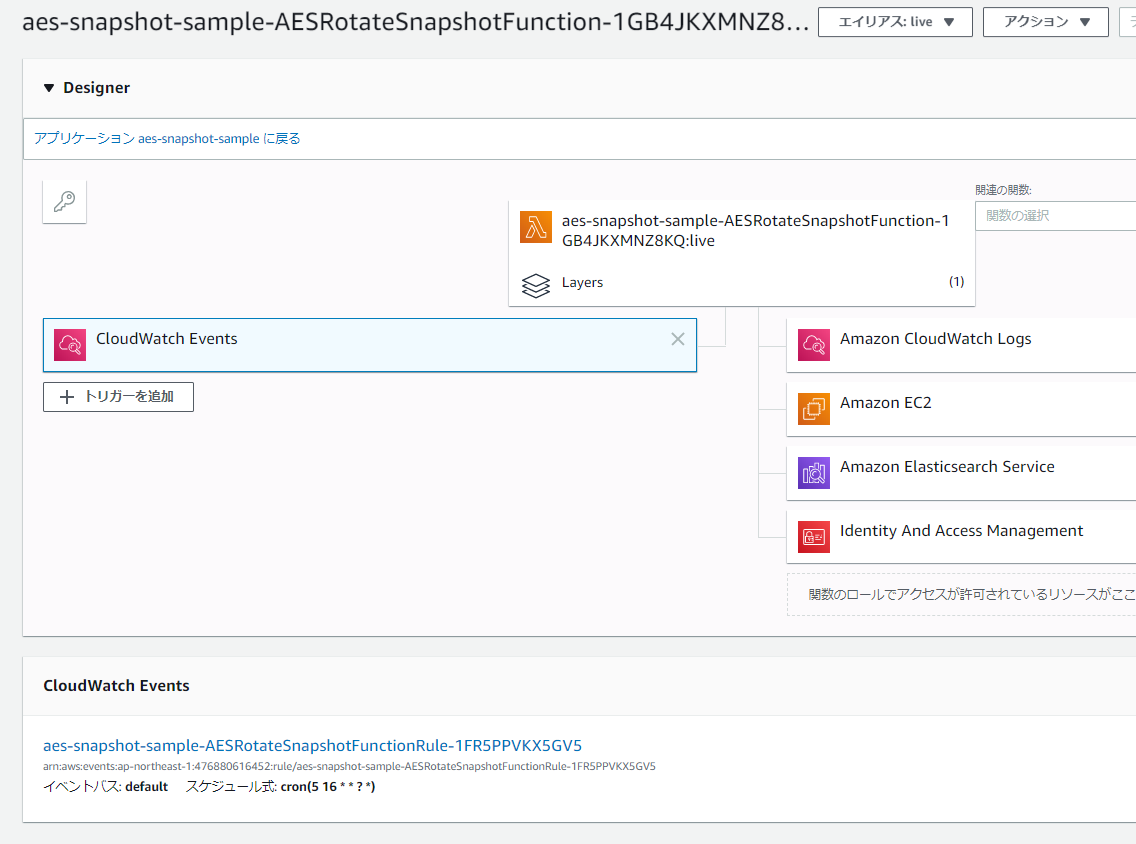This screenshot has width=1136, height=844.
Task: Click the Amazon EC2 icon
Action: point(814,409)
